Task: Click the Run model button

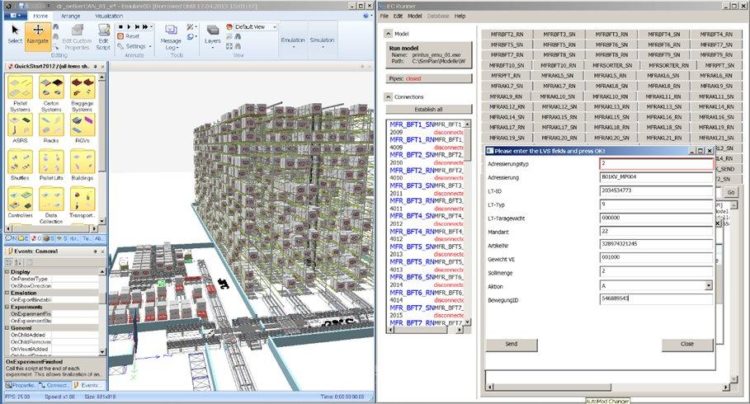Action: click(x=429, y=55)
